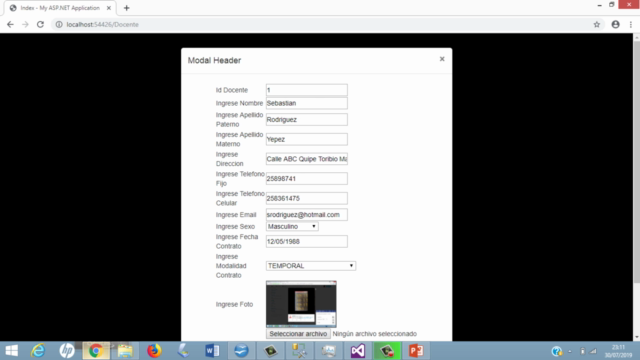
Task: Click the Telefono Fijo field
Action: coord(307,178)
